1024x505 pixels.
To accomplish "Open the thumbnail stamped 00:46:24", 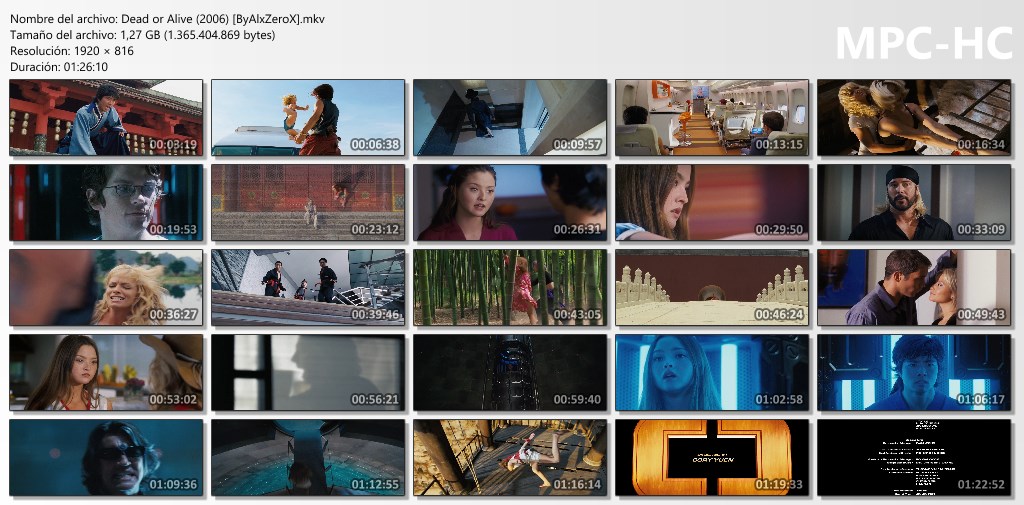I will (712, 287).
